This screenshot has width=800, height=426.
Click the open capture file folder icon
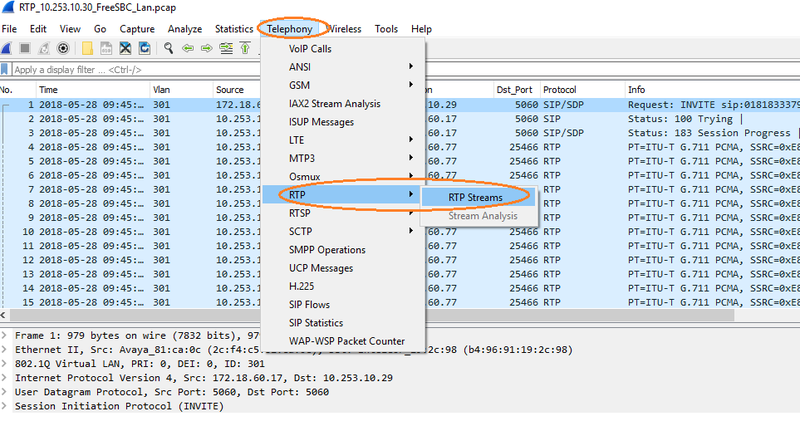87,48
